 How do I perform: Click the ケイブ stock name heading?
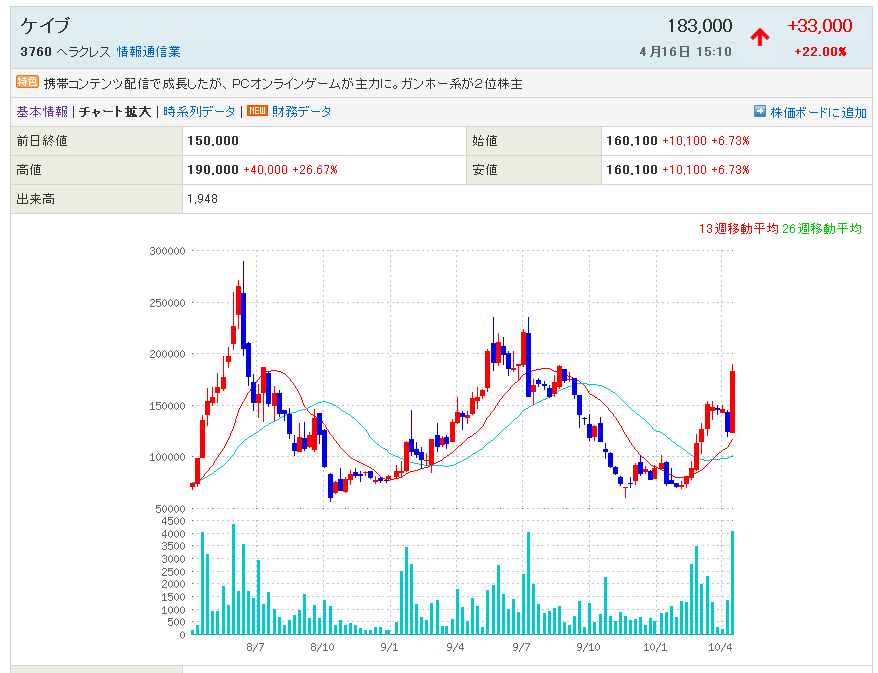coord(46,27)
